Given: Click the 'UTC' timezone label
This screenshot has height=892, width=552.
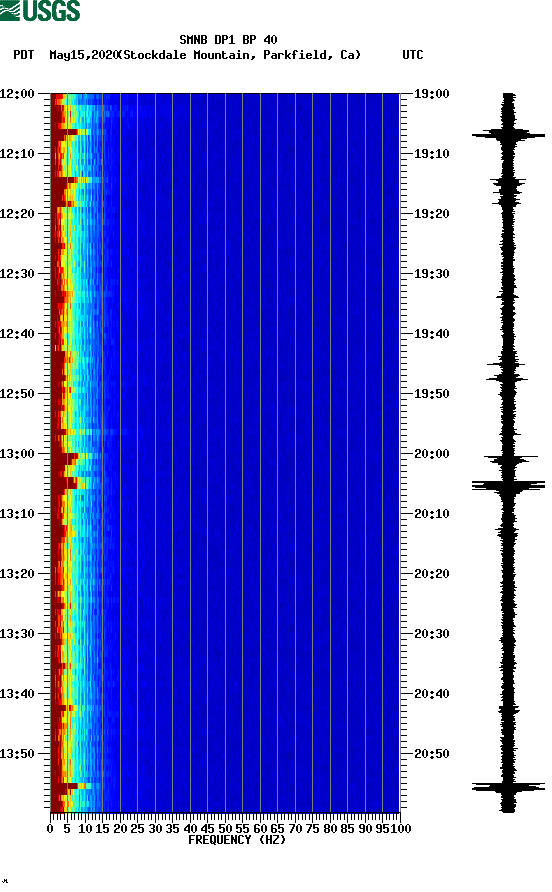Looking at the screenshot, I should click(x=413, y=55).
